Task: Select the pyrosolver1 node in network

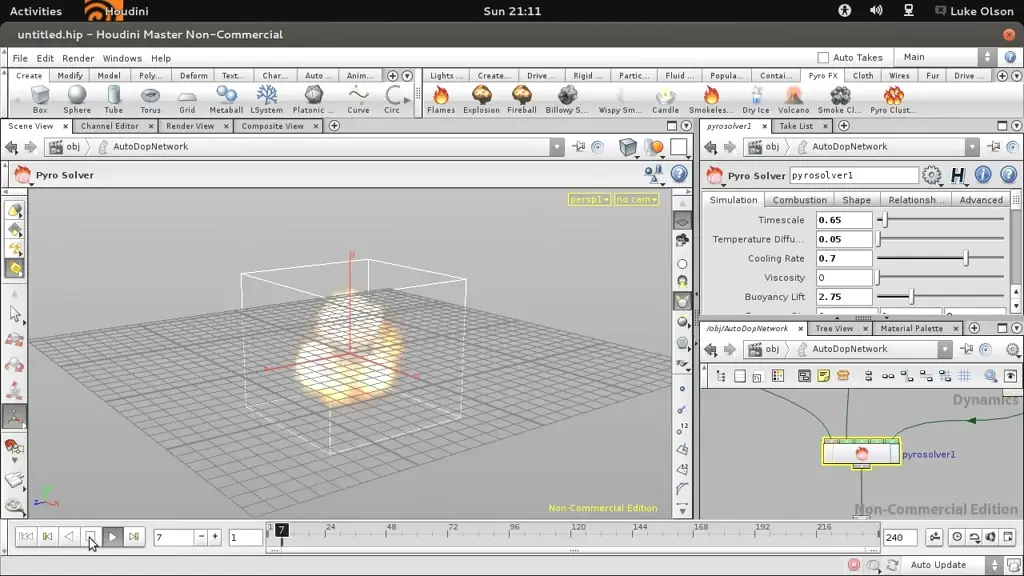Action: [861, 453]
